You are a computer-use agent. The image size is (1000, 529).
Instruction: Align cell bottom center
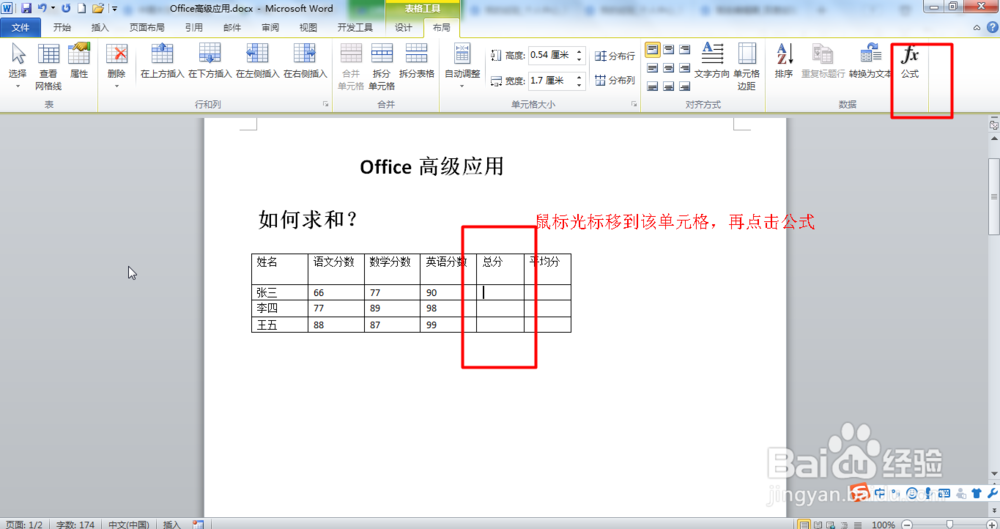click(x=668, y=86)
